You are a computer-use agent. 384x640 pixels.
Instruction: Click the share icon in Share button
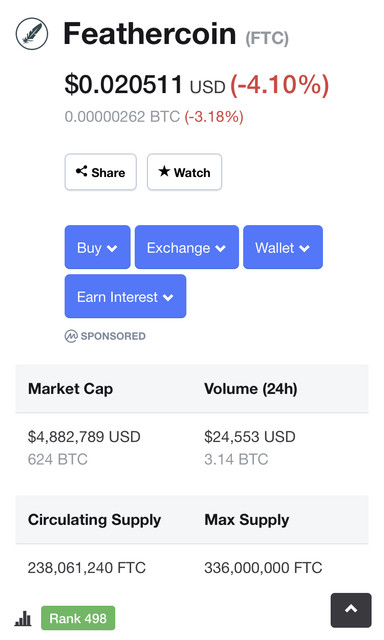click(x=81, y=171)
